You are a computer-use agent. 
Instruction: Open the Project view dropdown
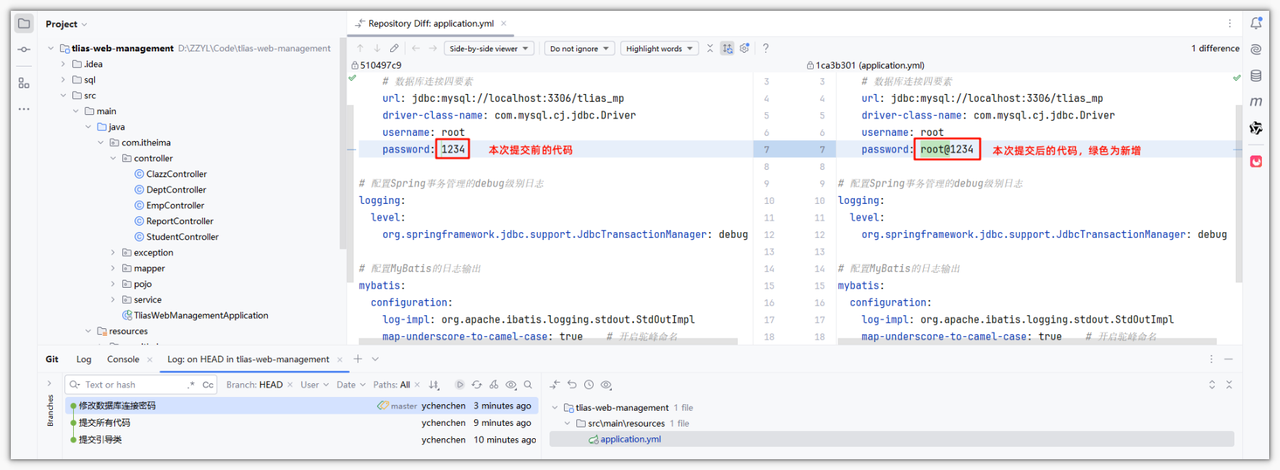66,24
